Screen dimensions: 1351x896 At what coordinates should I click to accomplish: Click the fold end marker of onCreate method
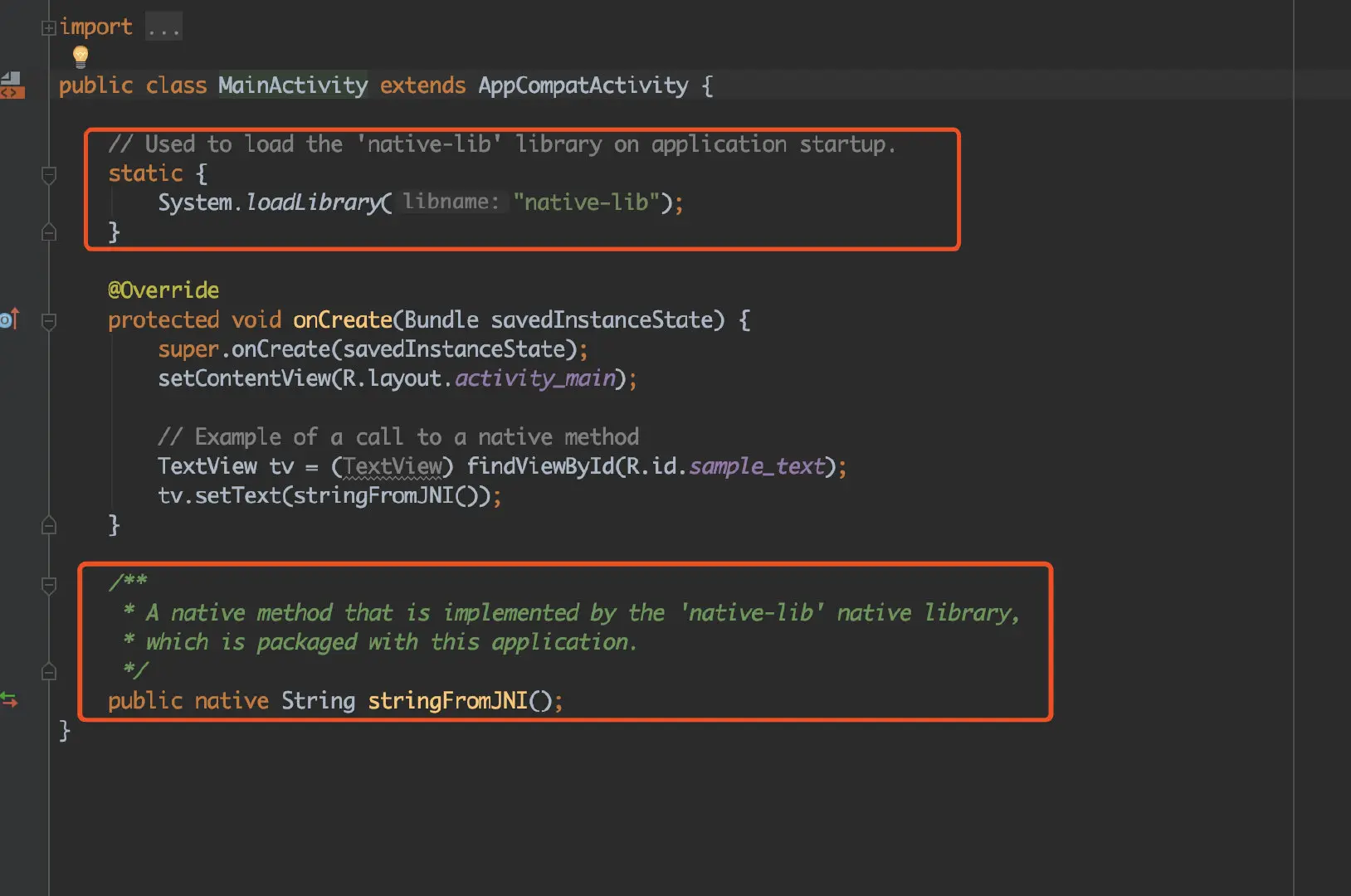pos(49,525)
